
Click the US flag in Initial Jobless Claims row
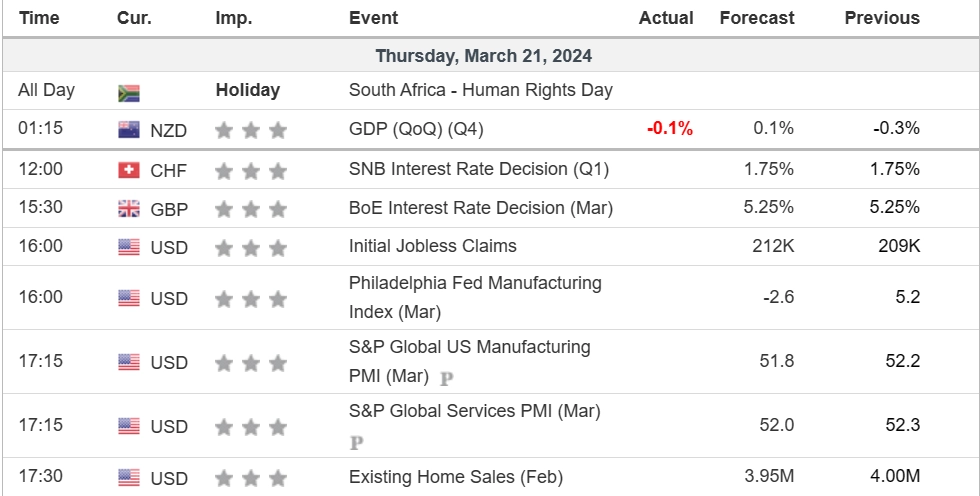pyautogui.click(x=128, y=247)
